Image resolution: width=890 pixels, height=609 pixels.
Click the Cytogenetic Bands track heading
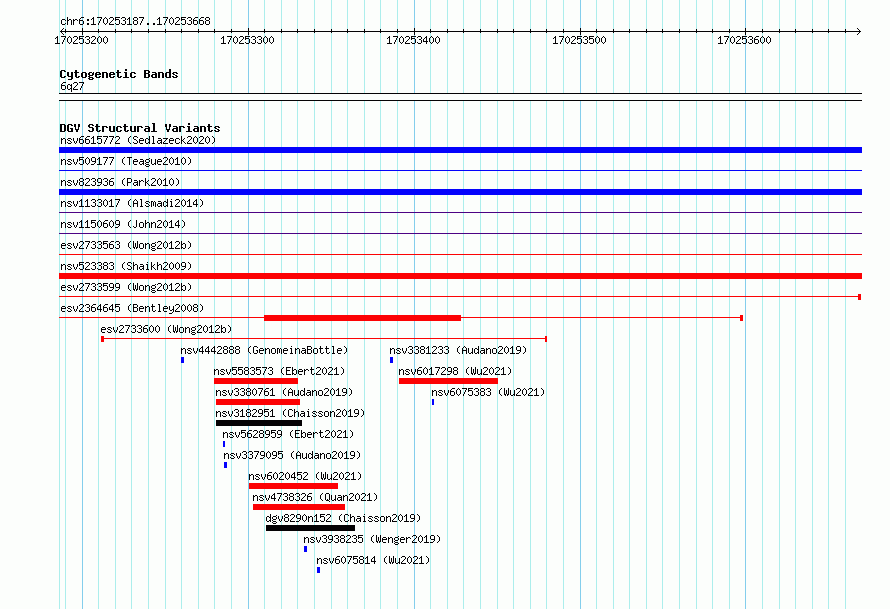coord(119,74)
